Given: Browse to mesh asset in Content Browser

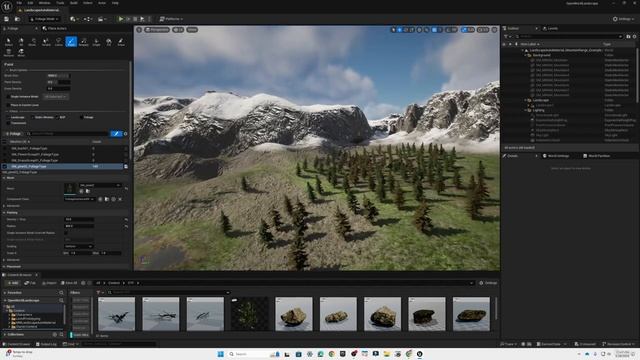Looking at the screenshot, I should (87, 191).
